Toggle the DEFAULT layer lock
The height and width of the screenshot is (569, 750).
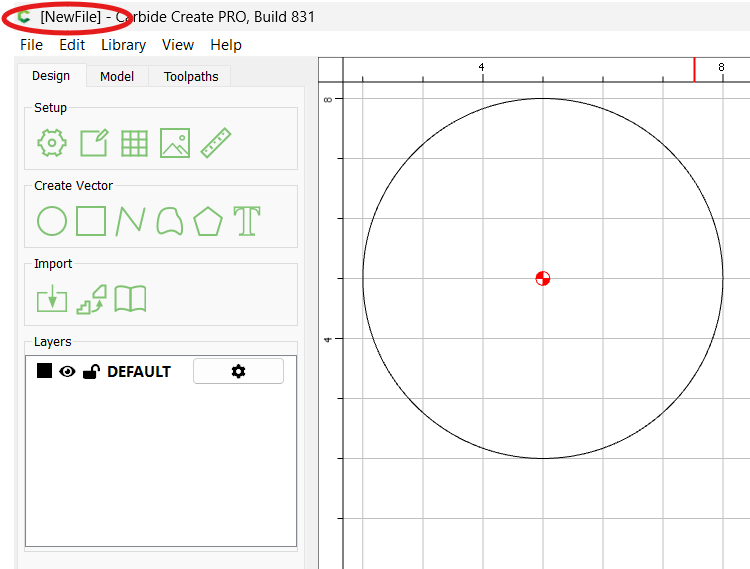90,371
